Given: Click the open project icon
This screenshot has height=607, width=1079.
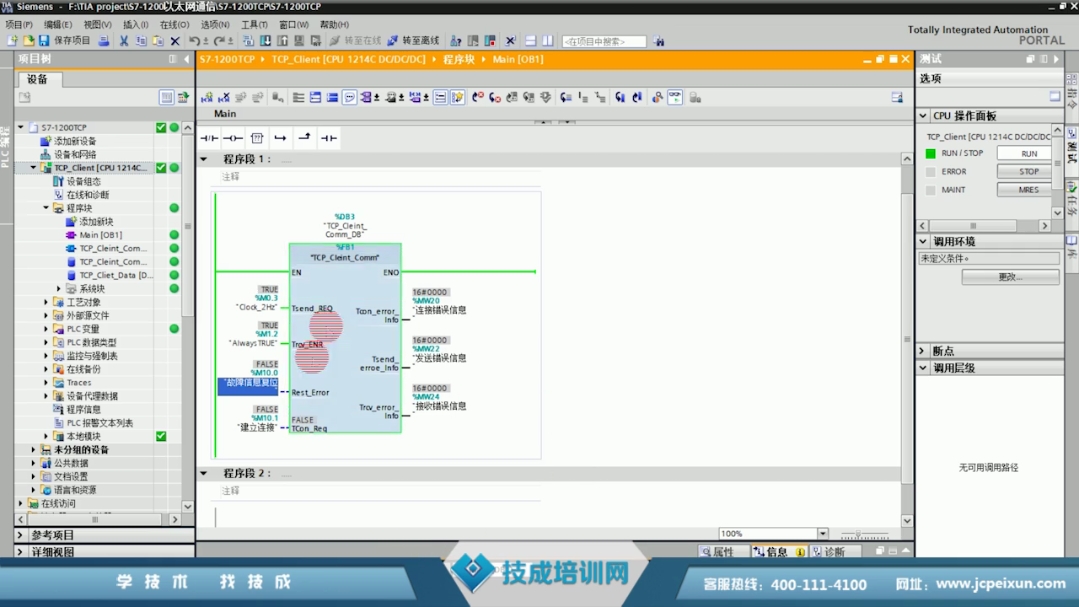Looking at the screenshot, I should point(28,41).
